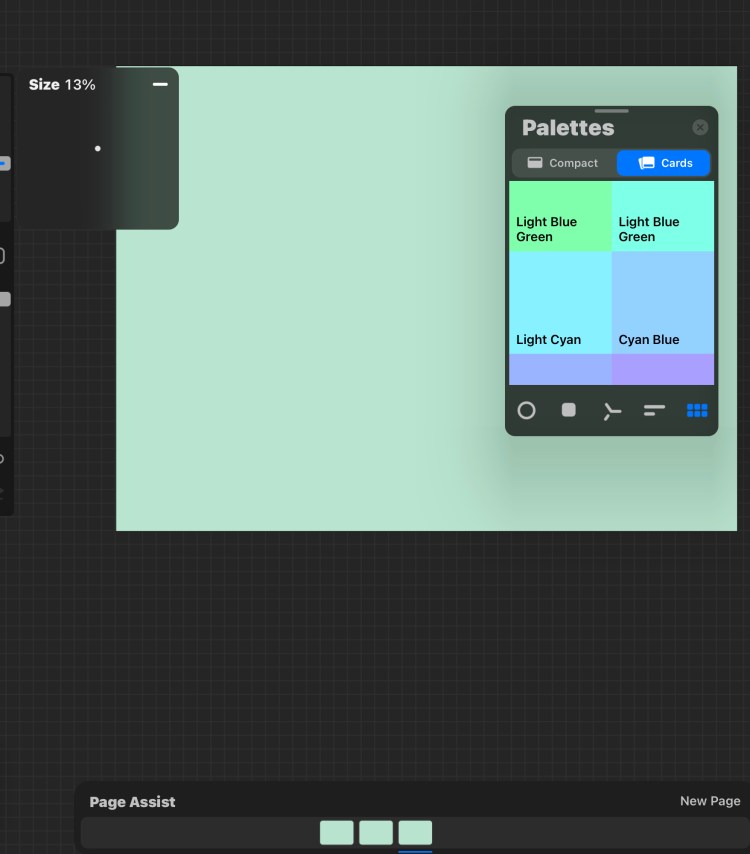This screenshot has width=750, height=854.
Task: Select the third page thumbnail
Action: 415,832
